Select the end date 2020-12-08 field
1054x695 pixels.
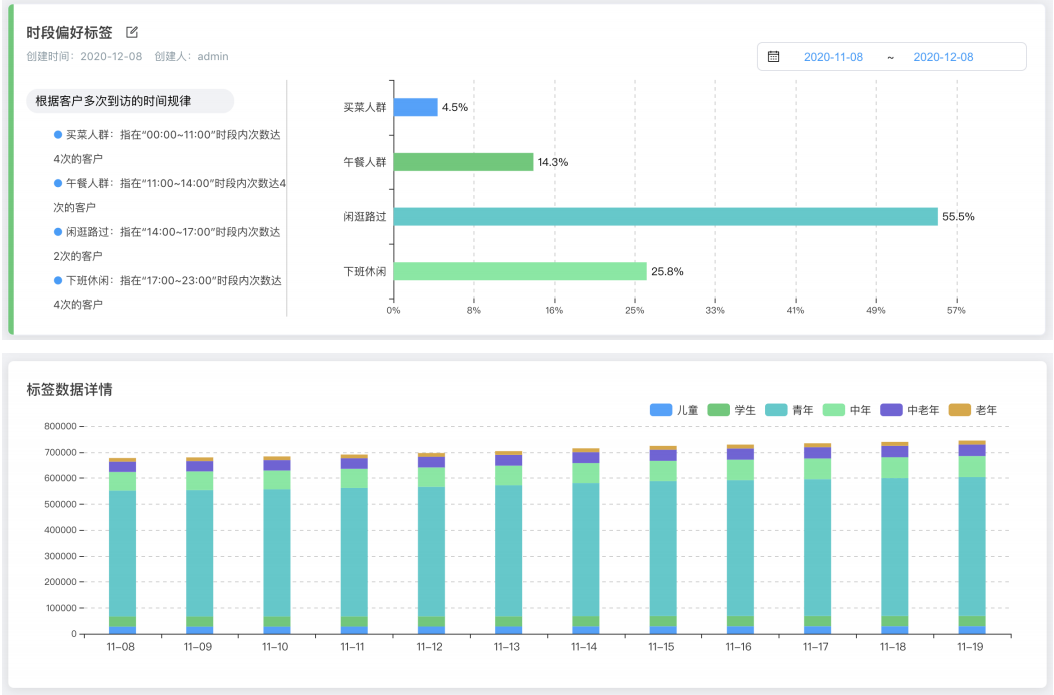pos(942,57)
